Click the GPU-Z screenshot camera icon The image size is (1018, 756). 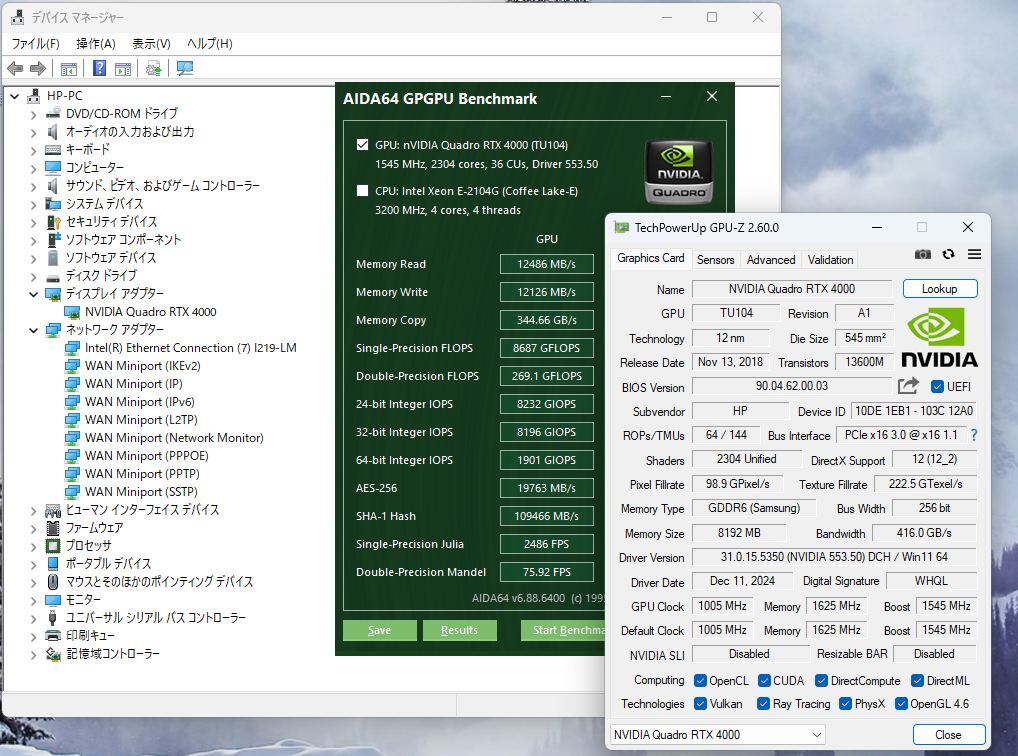(x=923, y=254)
